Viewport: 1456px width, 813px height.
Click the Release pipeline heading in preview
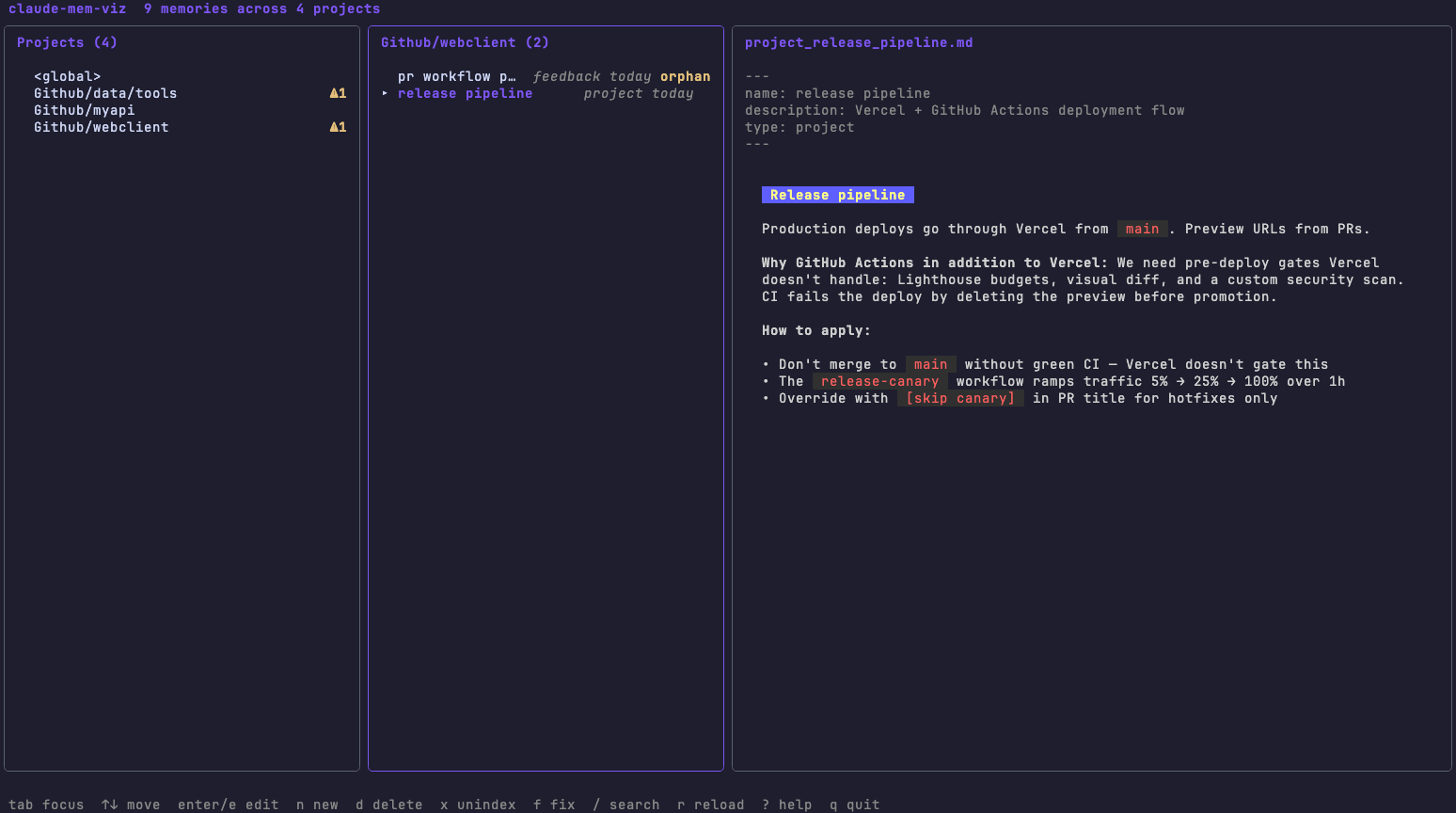(x=838, y=195)
